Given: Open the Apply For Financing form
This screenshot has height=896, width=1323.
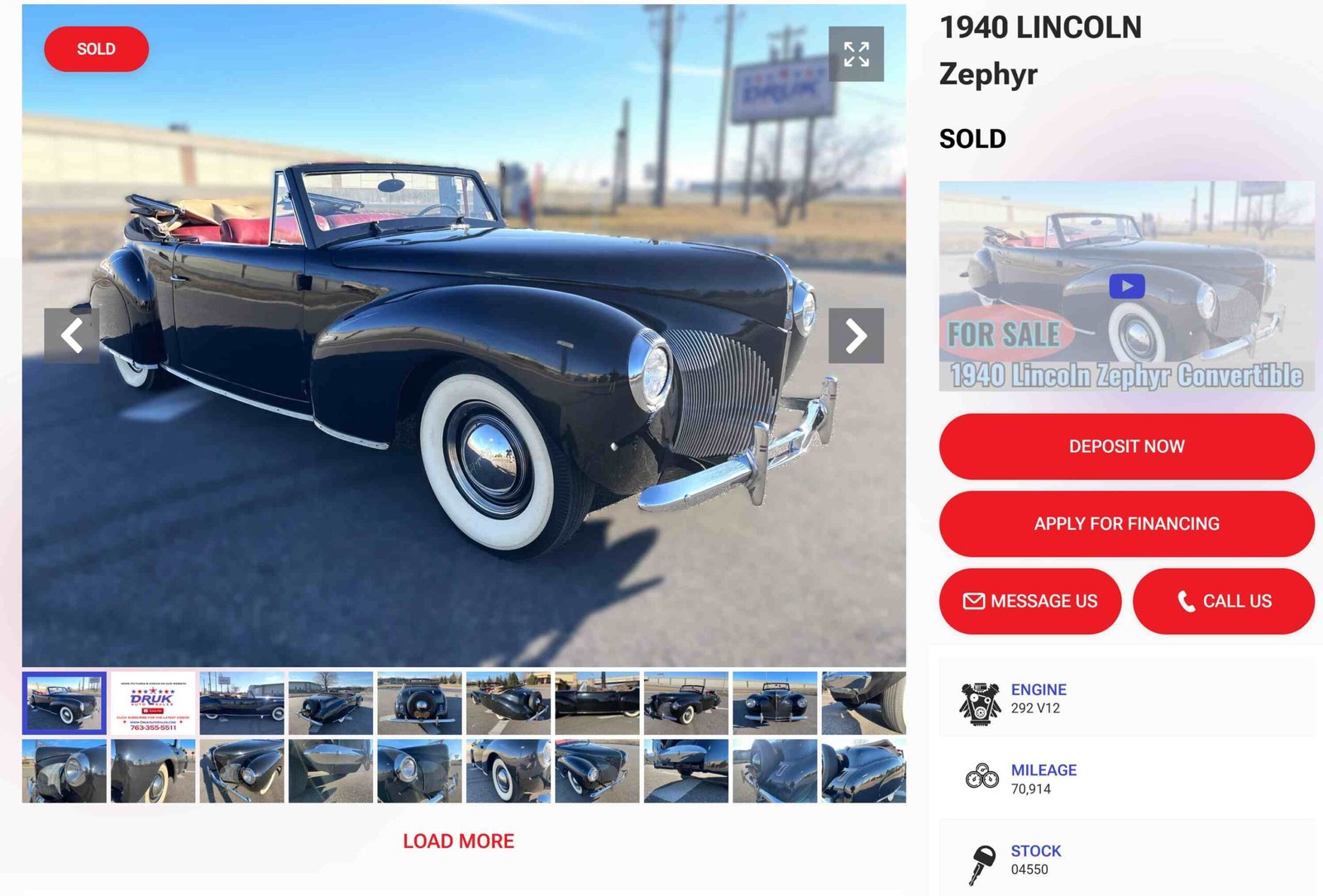Looking at the screenshot, I should pyautogui.click(x=1126, y=523).
